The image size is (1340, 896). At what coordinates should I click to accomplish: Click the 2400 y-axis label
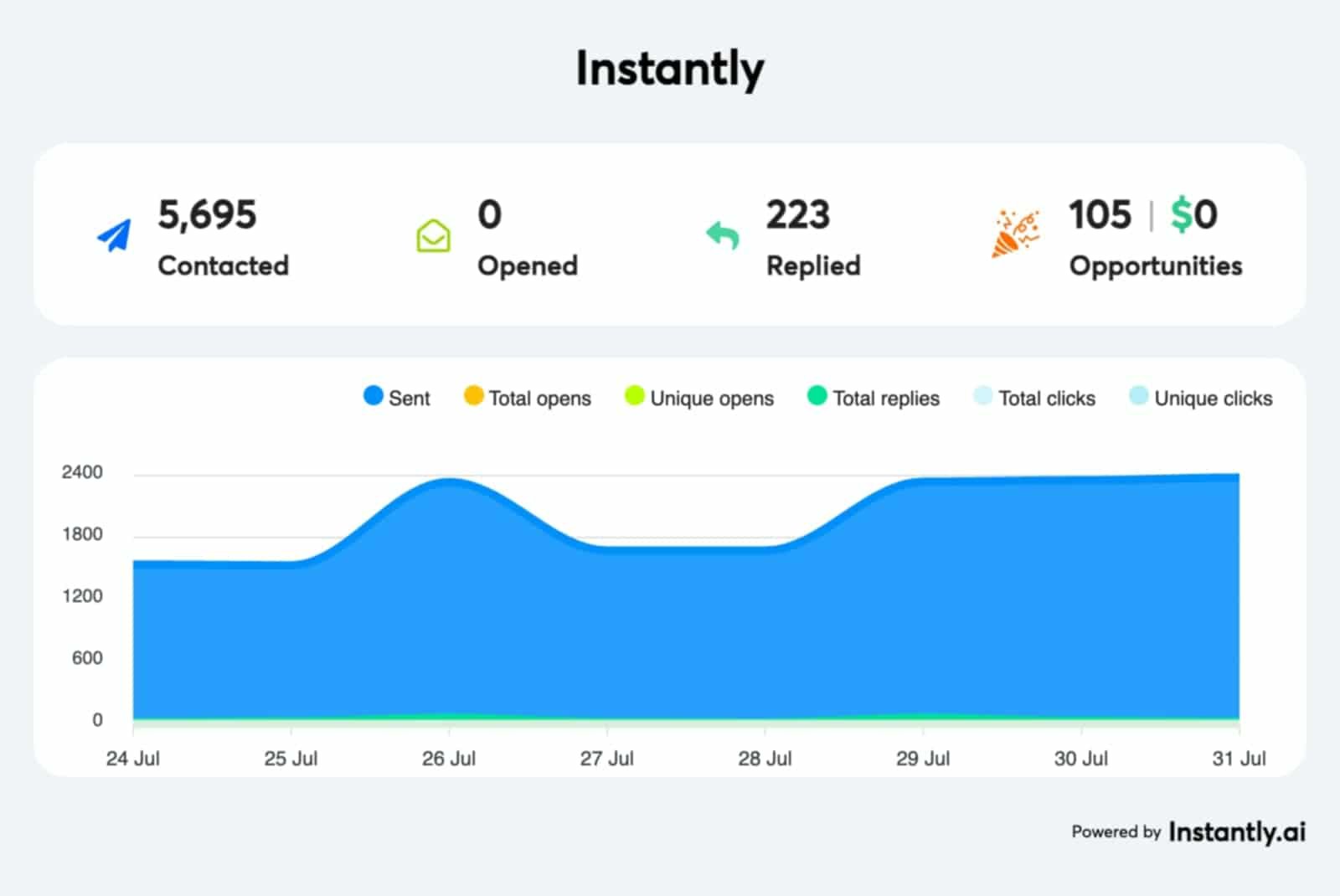click(82, 472)
